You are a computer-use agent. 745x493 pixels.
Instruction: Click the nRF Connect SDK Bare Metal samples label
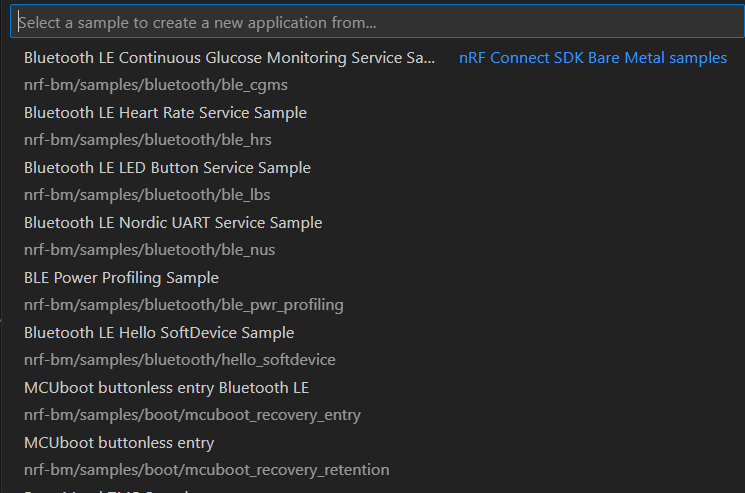tap(592, 58)
